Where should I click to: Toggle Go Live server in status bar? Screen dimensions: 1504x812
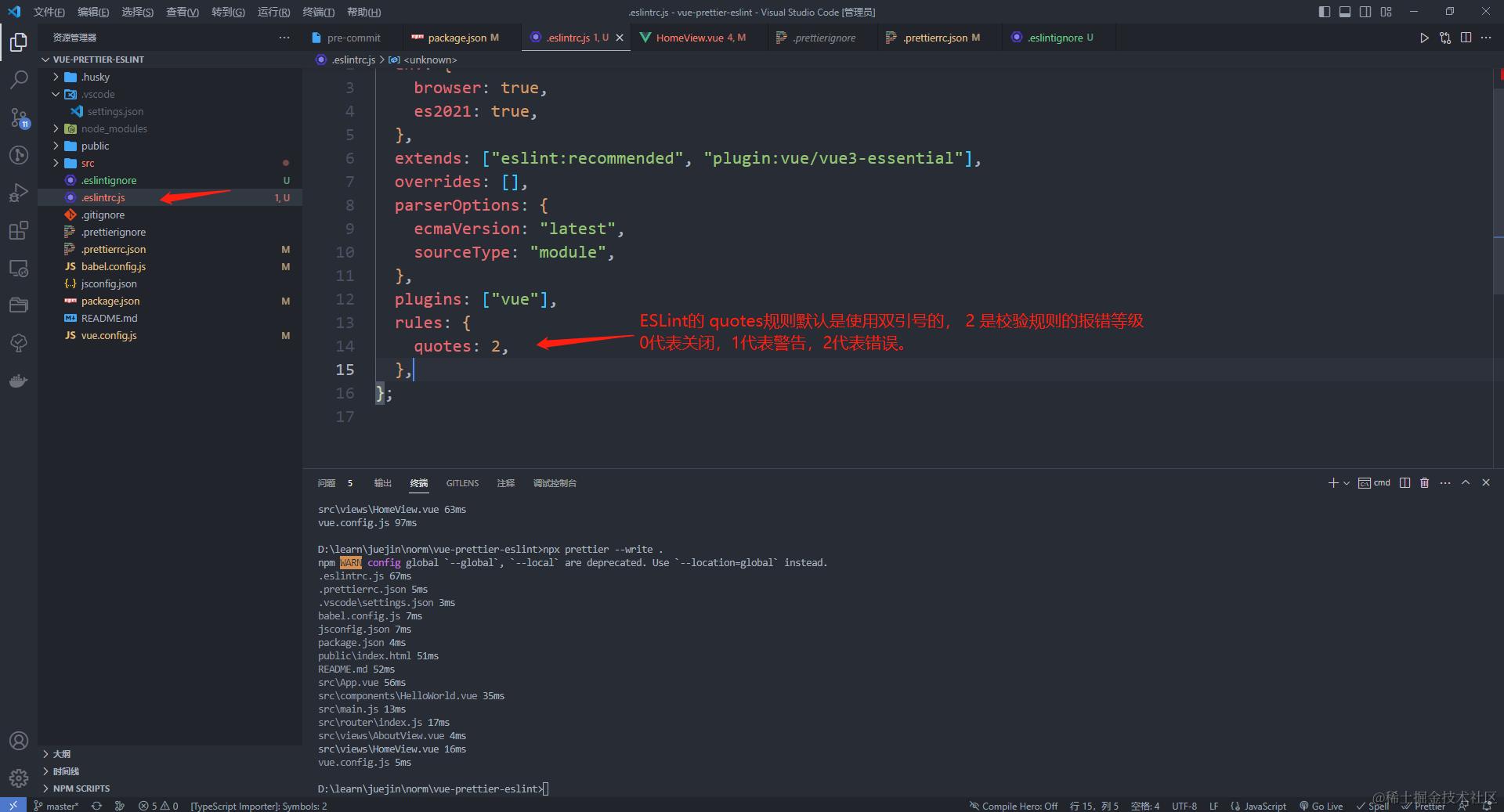pos(1321,806)
